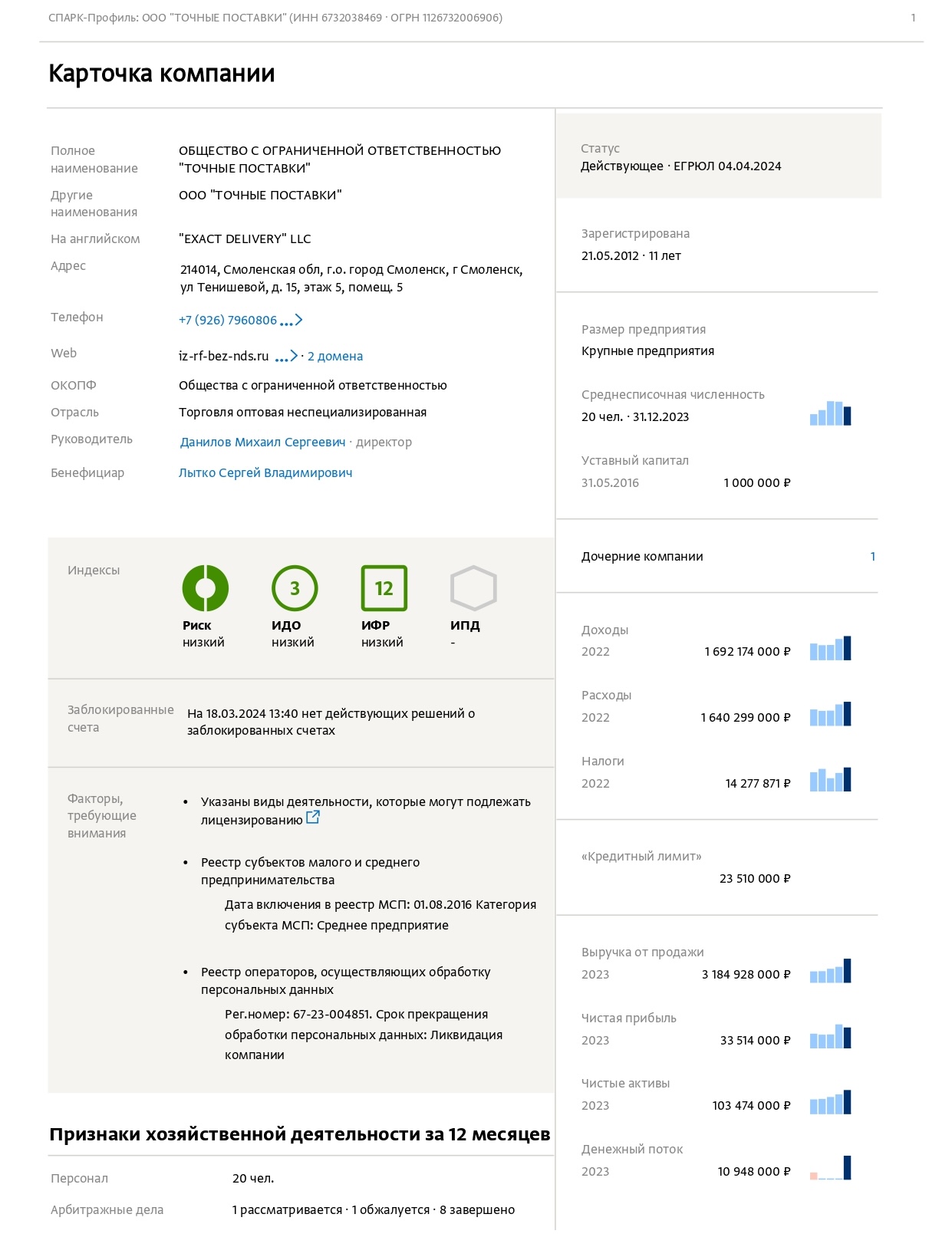The image size is (952, 1247).
Task: Click the Расходы 2022 bar chart
Action: pyautogui.click(x=830, y=714)
